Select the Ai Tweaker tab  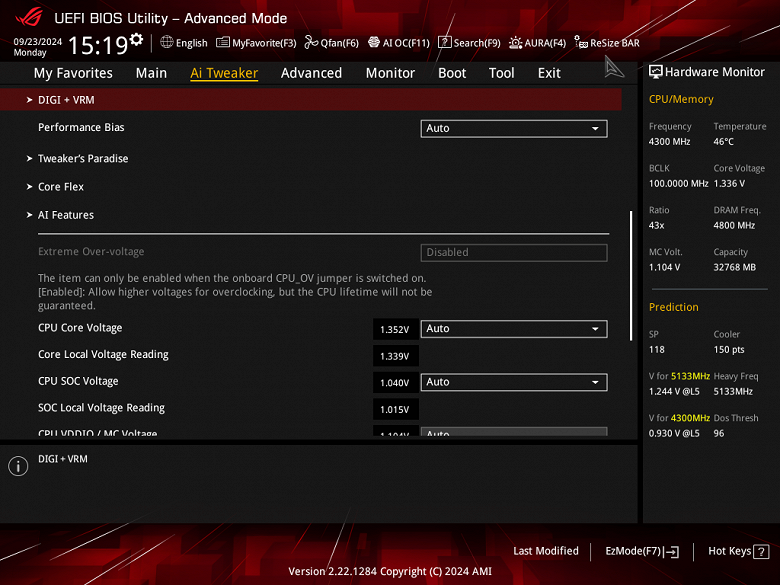tap(224, 73)
